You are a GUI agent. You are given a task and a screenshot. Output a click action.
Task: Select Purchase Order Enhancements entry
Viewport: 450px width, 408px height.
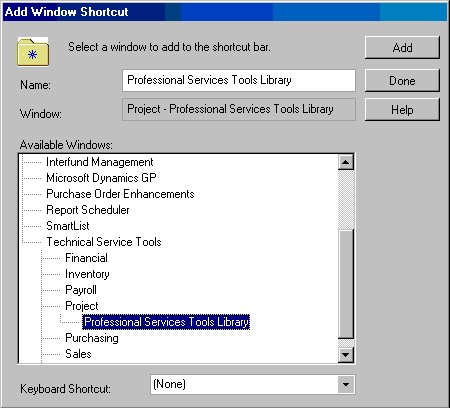coord(120,194)
